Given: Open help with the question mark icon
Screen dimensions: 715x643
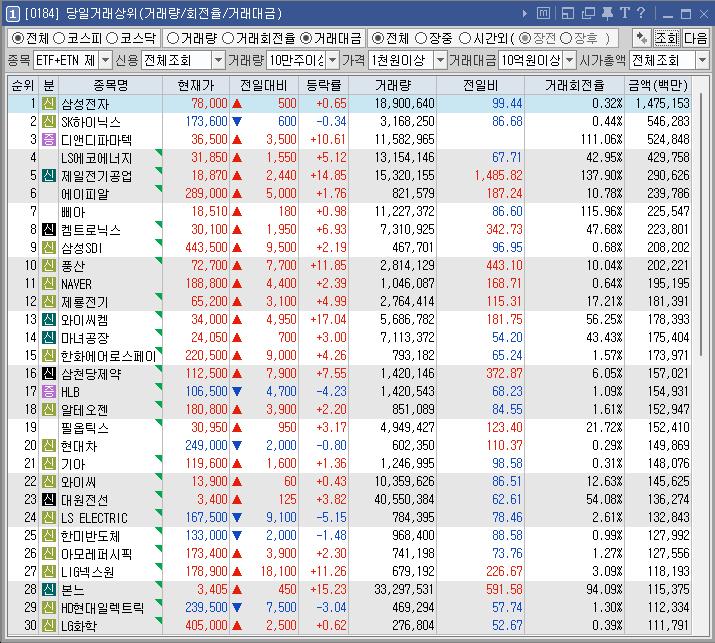Looking at the screenshot, I should 641,13.
